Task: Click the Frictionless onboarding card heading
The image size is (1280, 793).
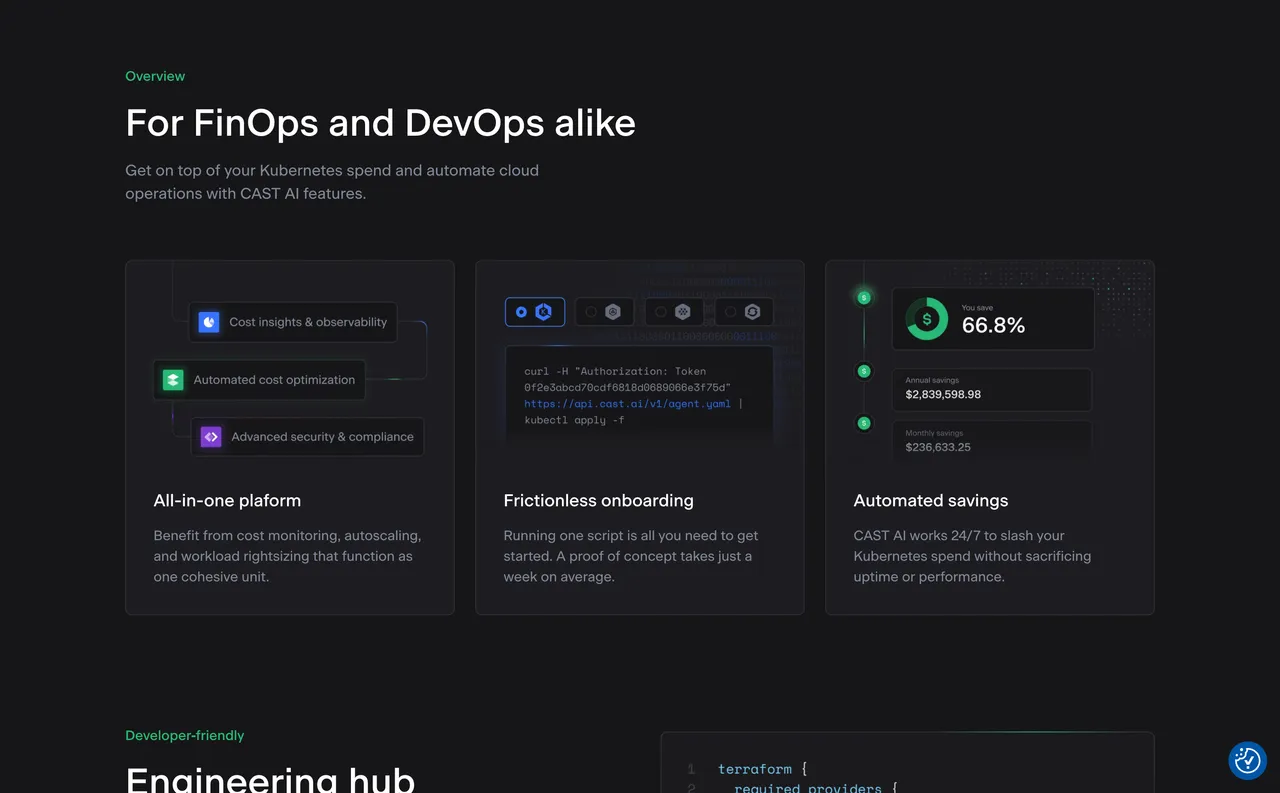Action: pos(598,501)
